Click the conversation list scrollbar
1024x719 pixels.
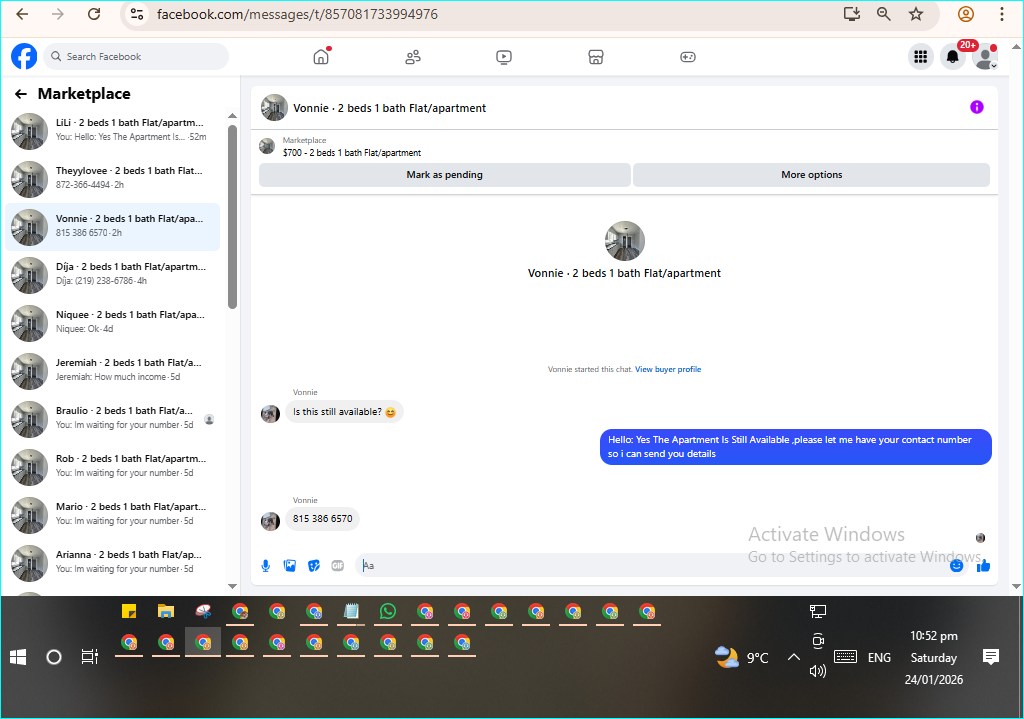232,216
